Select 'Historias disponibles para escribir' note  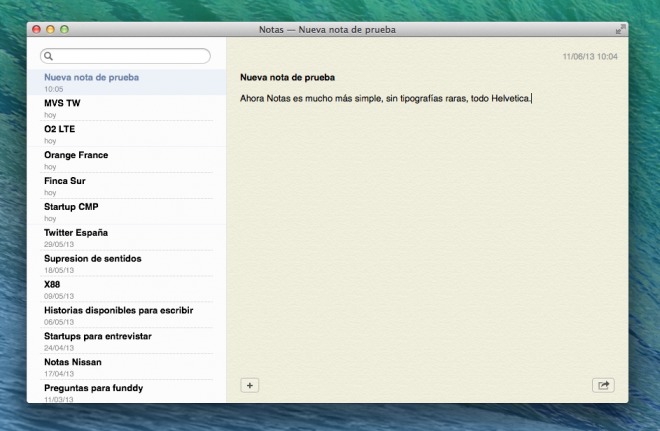[126, 315]
